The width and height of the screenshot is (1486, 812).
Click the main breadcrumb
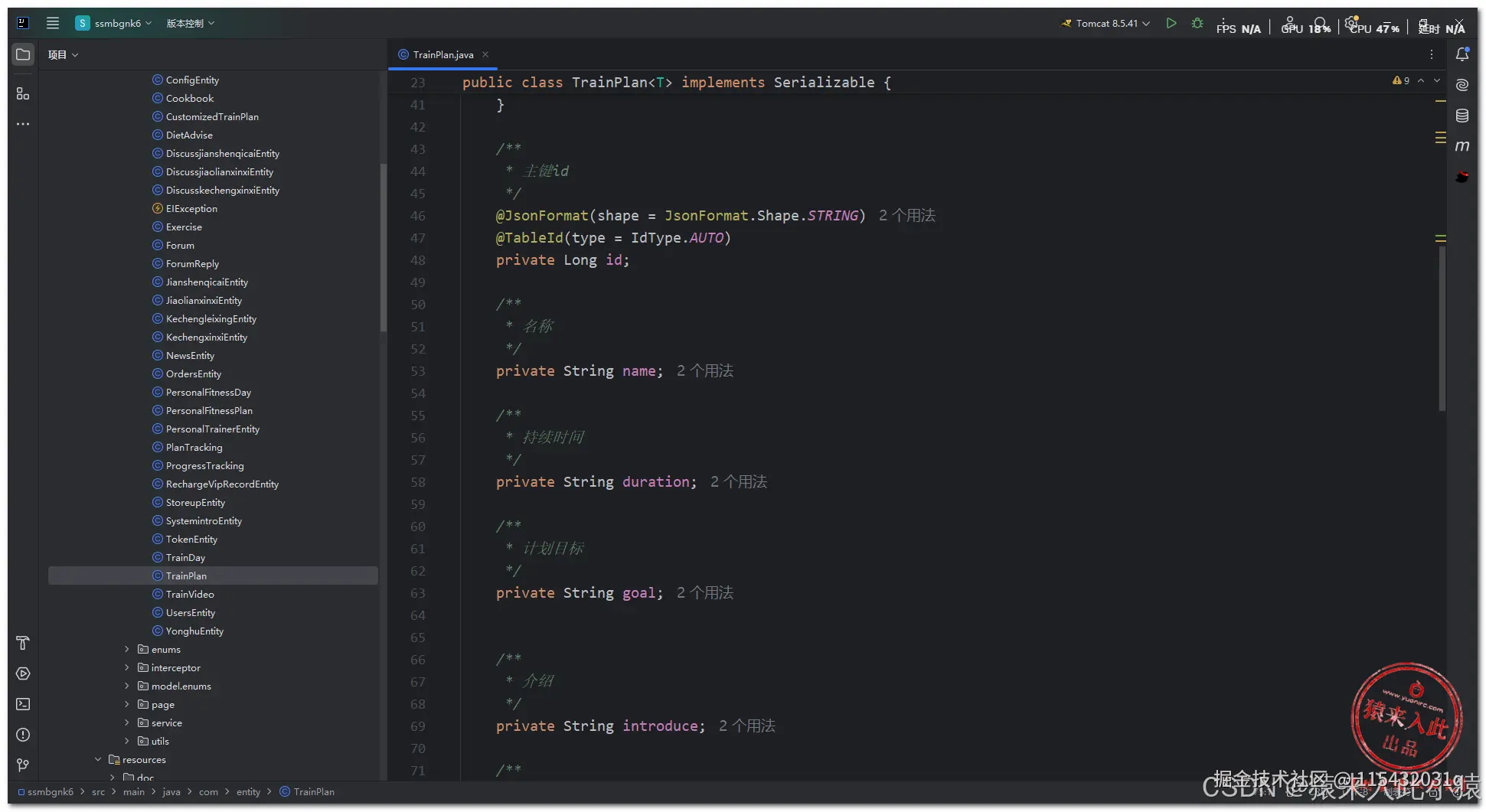tap(134, 791)
